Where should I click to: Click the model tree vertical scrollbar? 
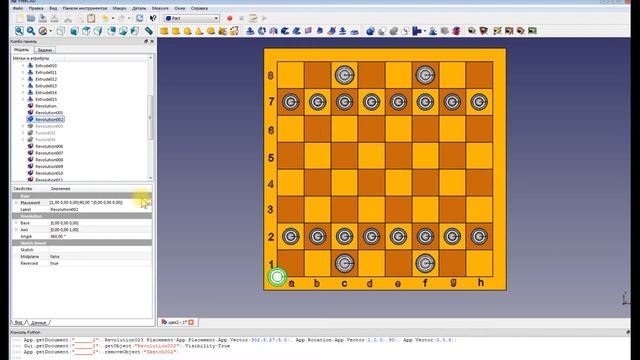[150, 118]
